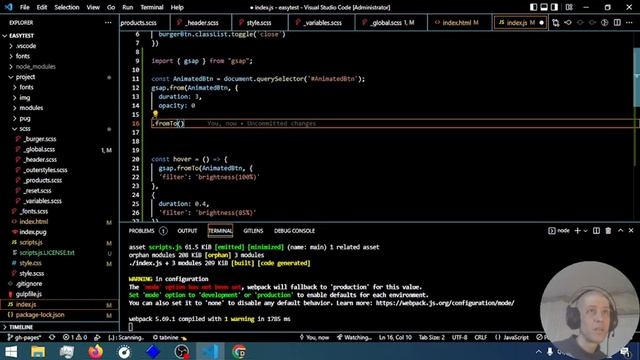Screen dimensions: 640x360
Task: Open terminal launch profile dropdown arrow
Action: tap(585, 231)
